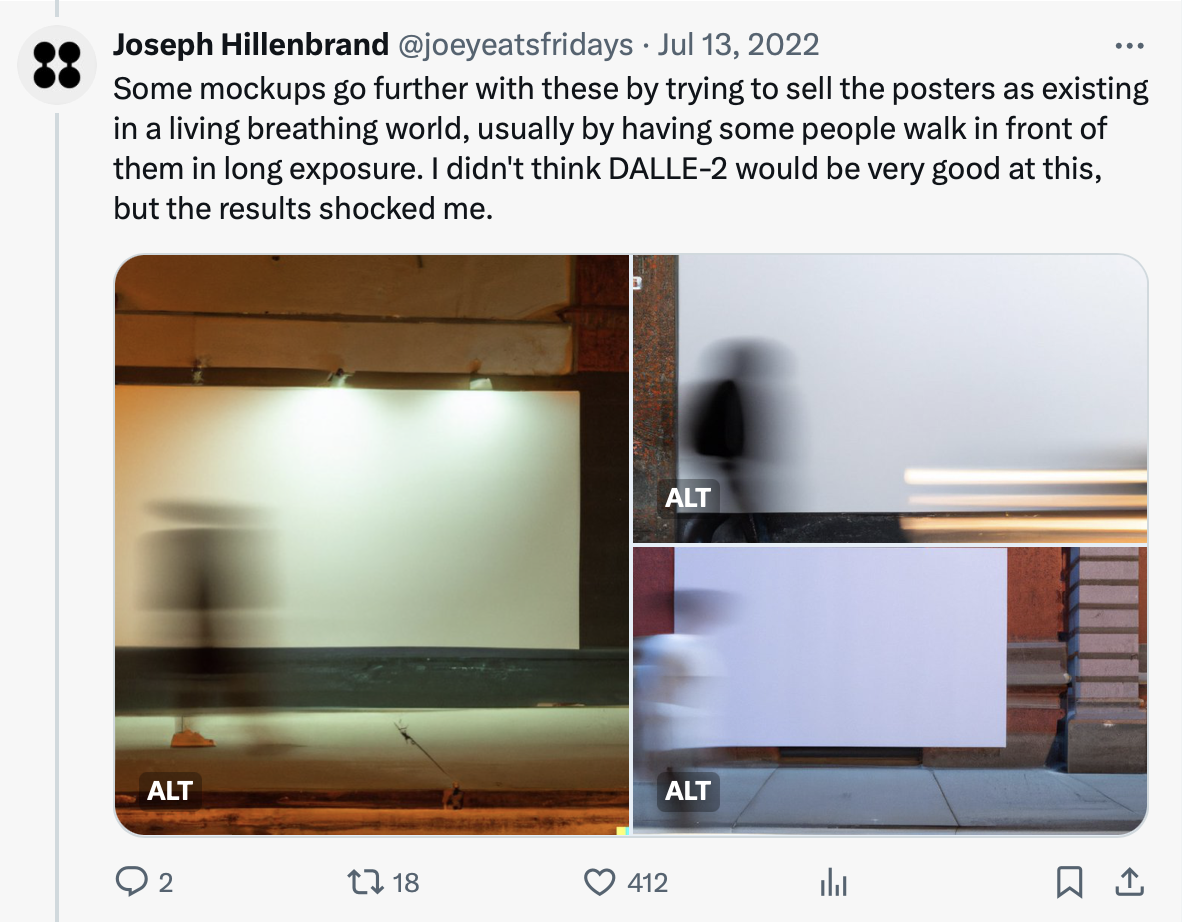
Task: Open tweet analytics bar chart icon
Action: coord(834,881)
